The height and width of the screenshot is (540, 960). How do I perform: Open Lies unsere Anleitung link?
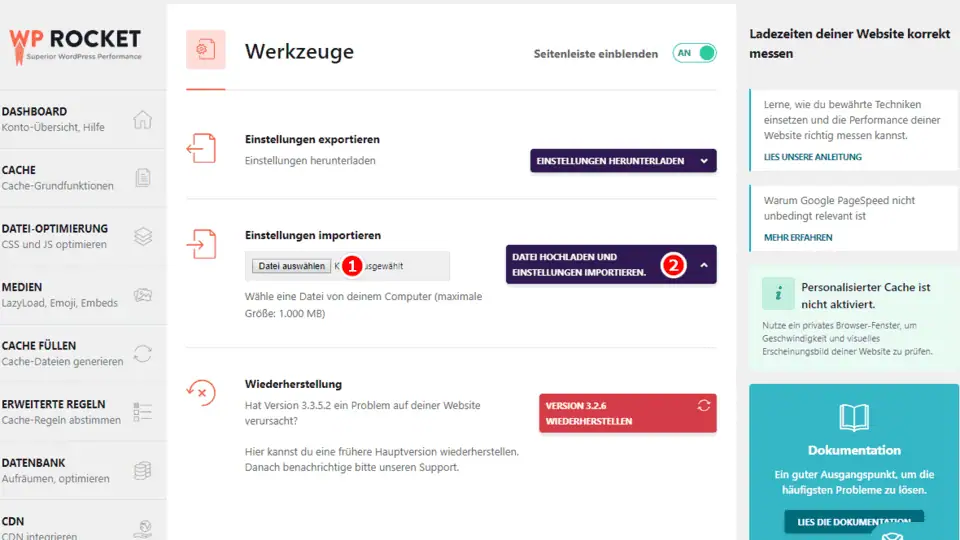(812, 157)
